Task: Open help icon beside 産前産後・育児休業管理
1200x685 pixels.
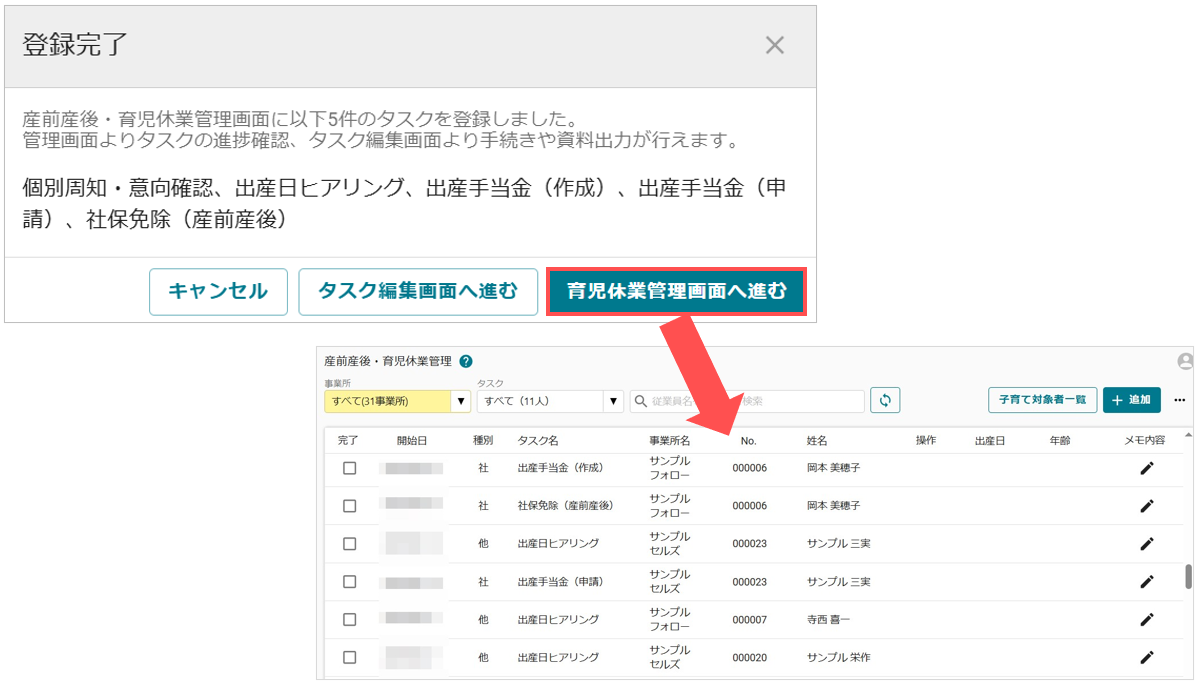Action: point(466,362)
